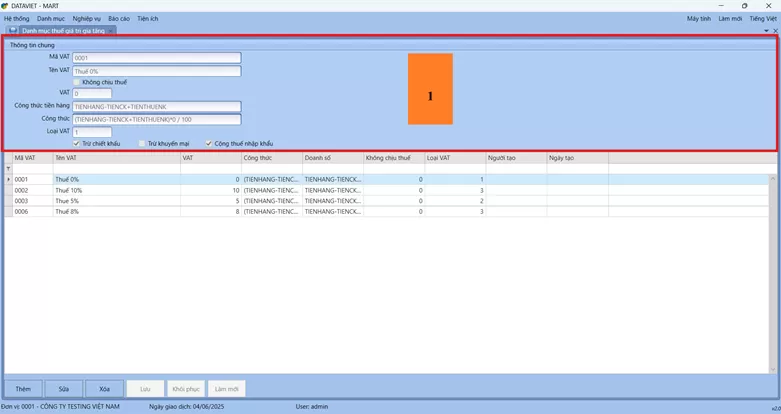Sort by the Người tạo column header
The height and width of the screenshot is (414, 781).
point(517,158)
